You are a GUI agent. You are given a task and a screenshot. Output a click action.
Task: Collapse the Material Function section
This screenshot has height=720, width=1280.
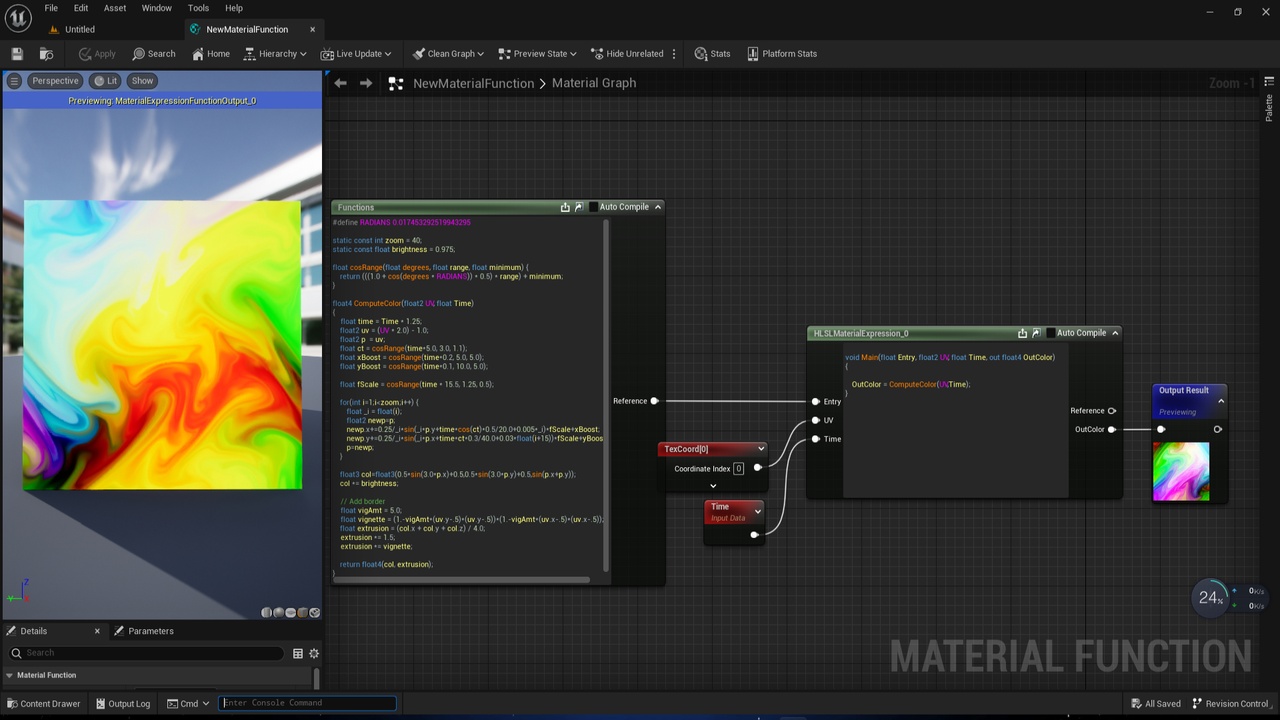[x=10, y=675]
